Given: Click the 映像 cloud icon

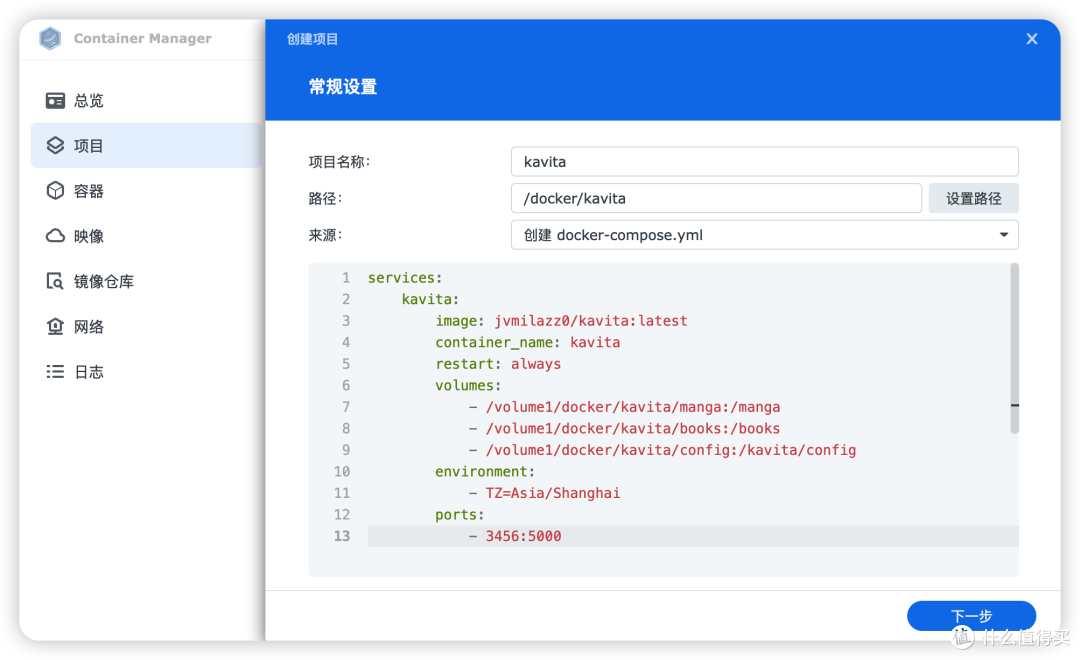Looking at the screenshot, I should coord(55,236).
